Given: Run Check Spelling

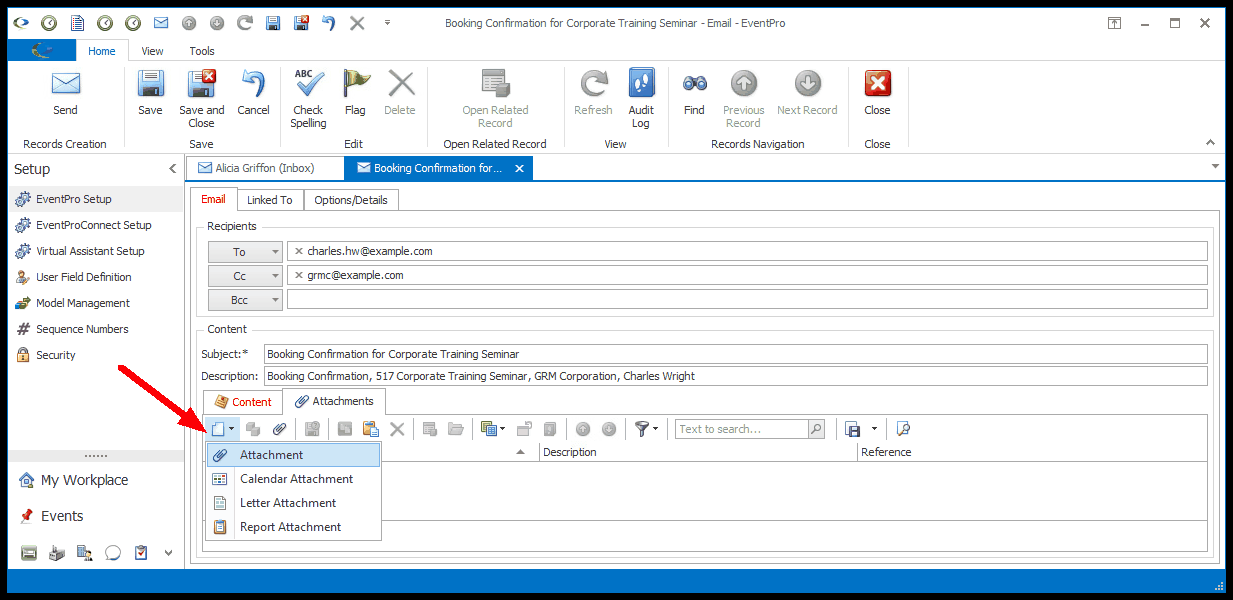Looking at the screenshot, I should pos(308,99).
